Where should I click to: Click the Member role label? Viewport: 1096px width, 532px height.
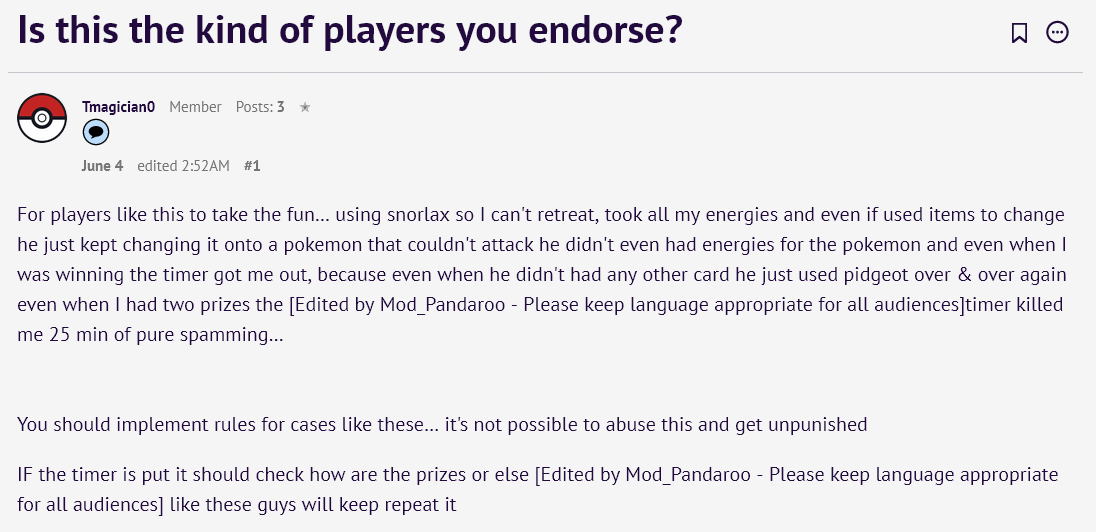(x=195, y=107)
